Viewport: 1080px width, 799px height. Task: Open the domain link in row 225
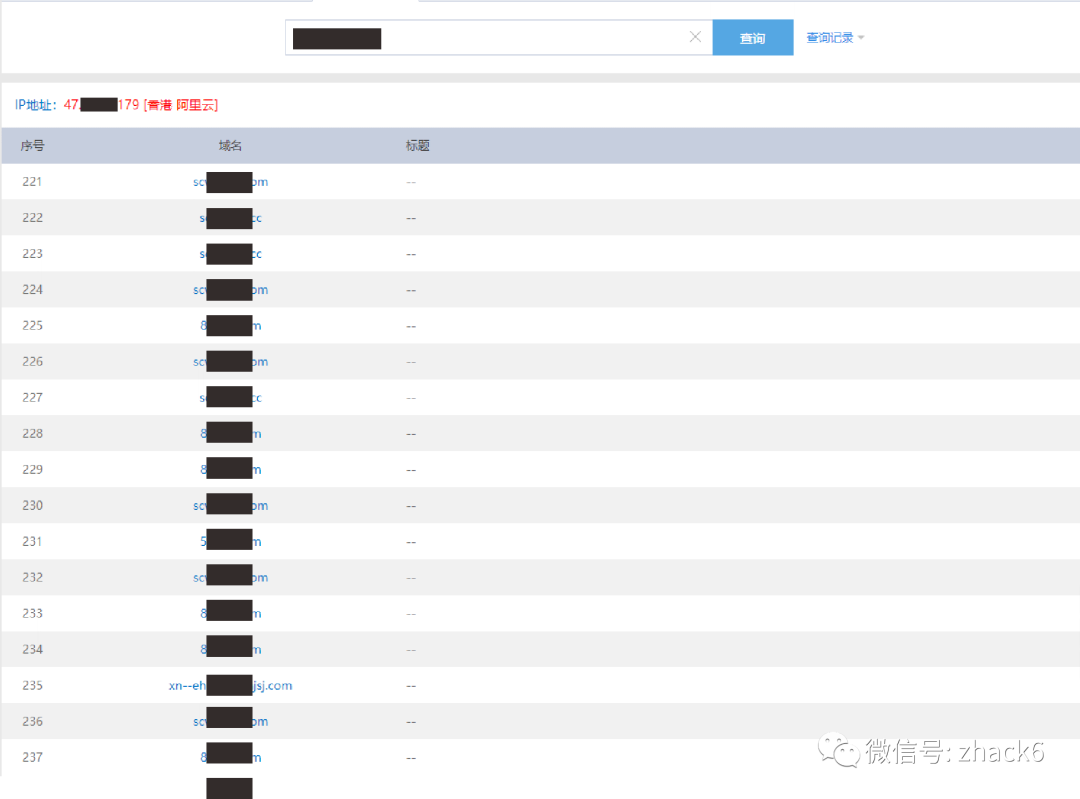click(230, 326)
